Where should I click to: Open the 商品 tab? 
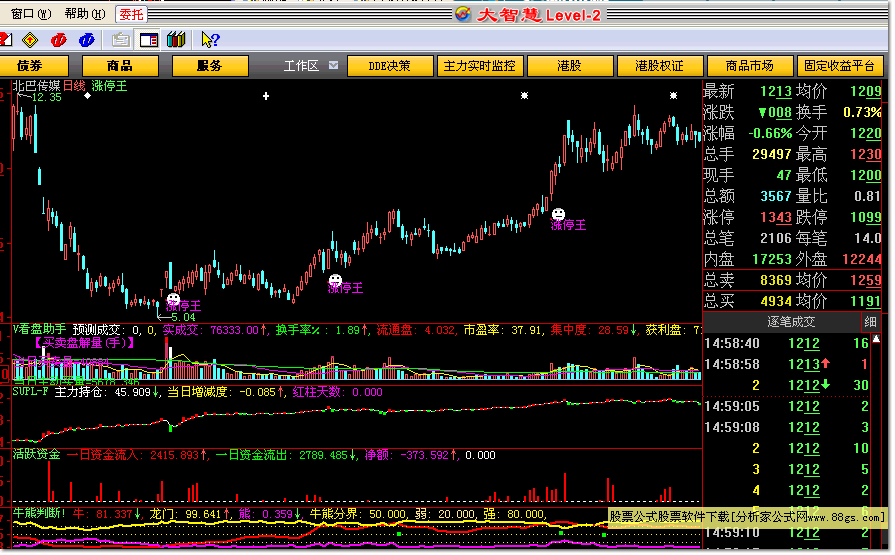click(x=120, y=66)
